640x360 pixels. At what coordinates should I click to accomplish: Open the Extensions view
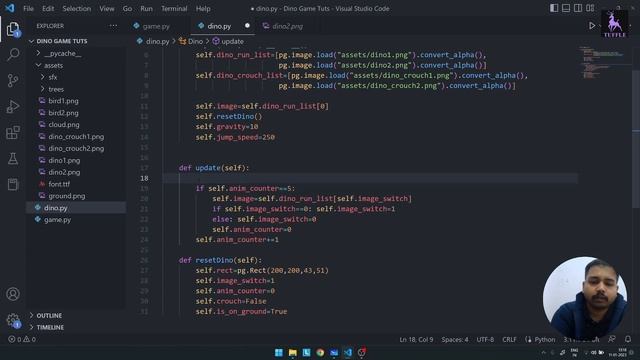pyautogui.click(x=13, y=133)
